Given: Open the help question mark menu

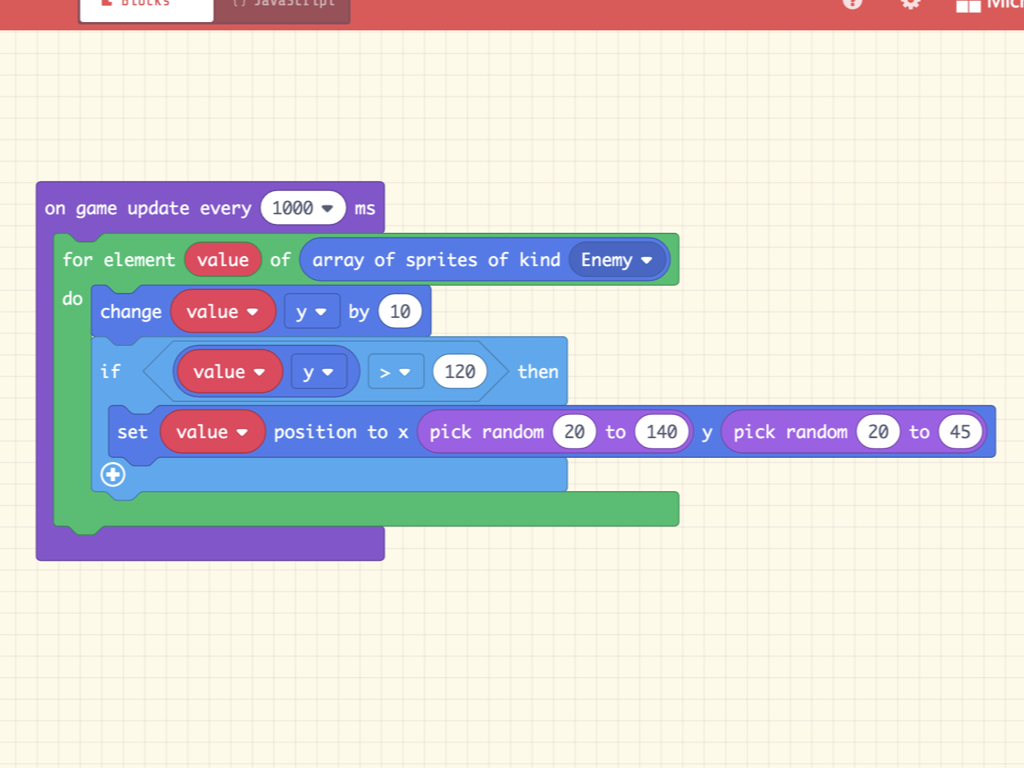Looking at the screenshot, I should click(852, 4).
